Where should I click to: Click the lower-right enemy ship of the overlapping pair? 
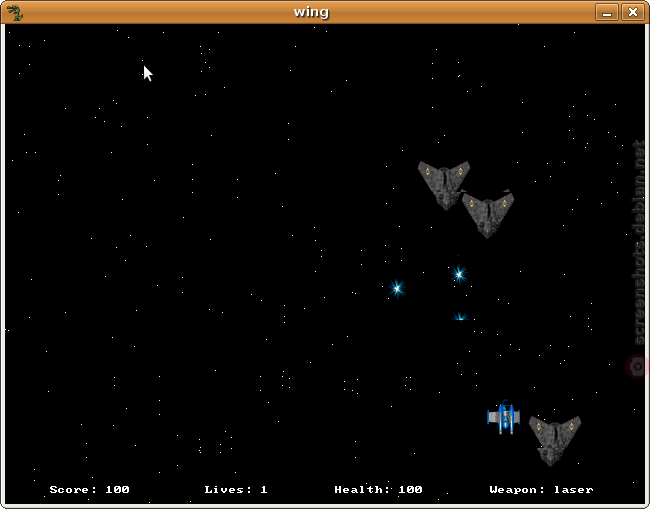(x=488, y=214)
